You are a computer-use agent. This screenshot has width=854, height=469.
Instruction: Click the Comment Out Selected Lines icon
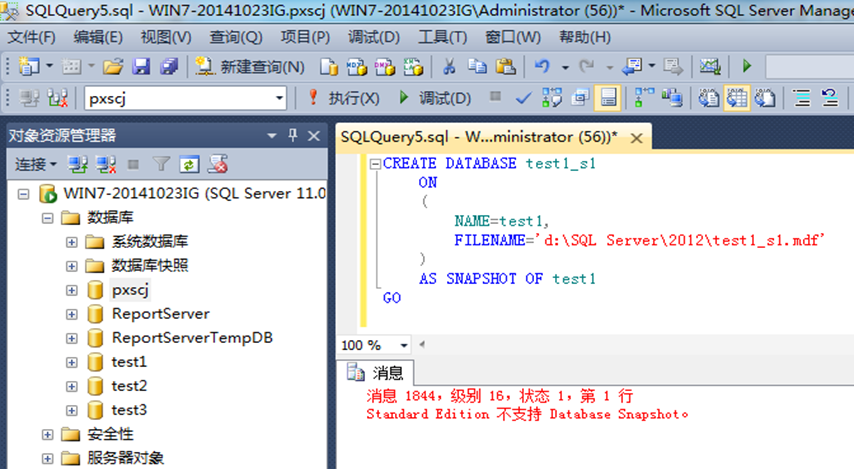coord(802,98)
